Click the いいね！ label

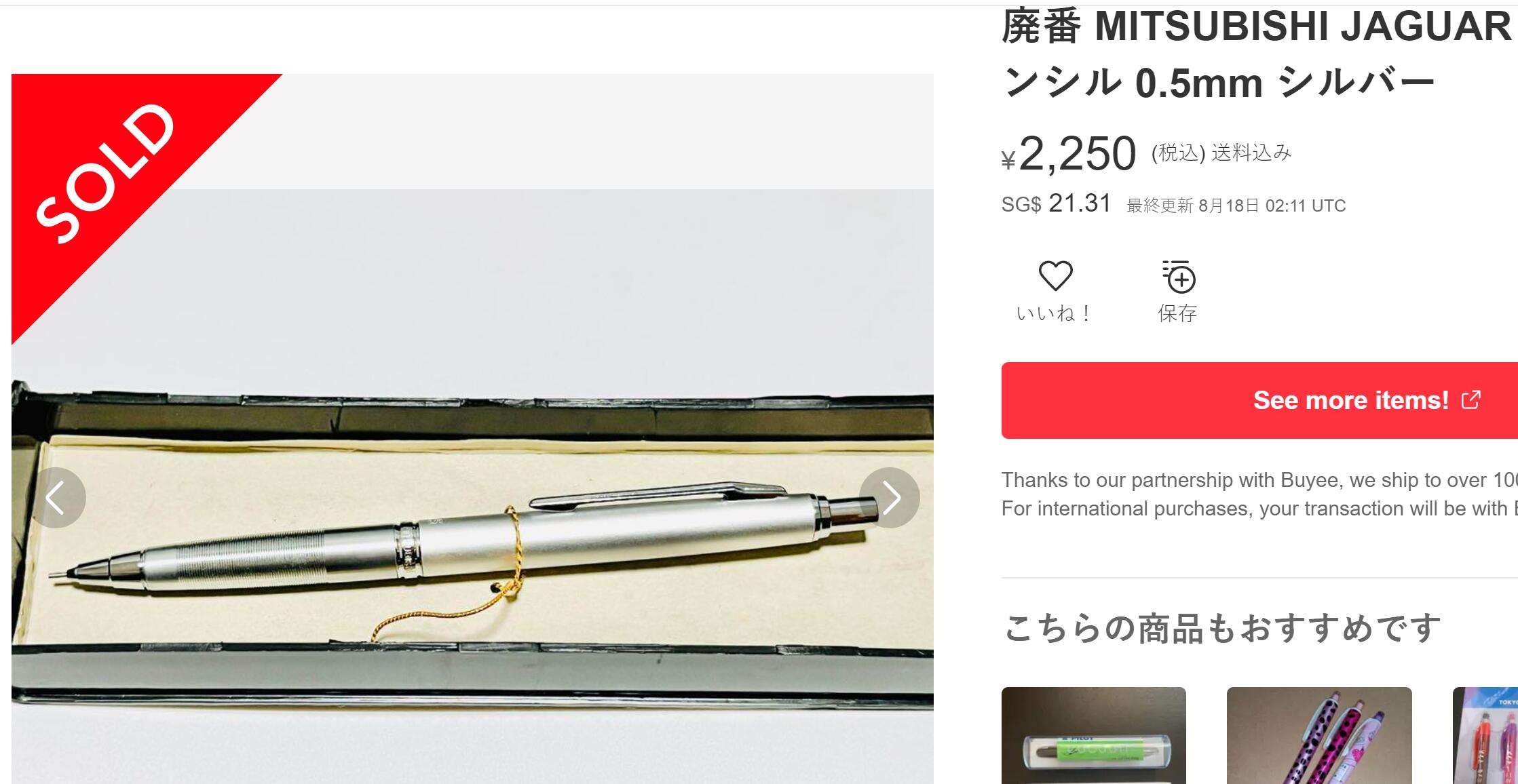pos(1054,313)
